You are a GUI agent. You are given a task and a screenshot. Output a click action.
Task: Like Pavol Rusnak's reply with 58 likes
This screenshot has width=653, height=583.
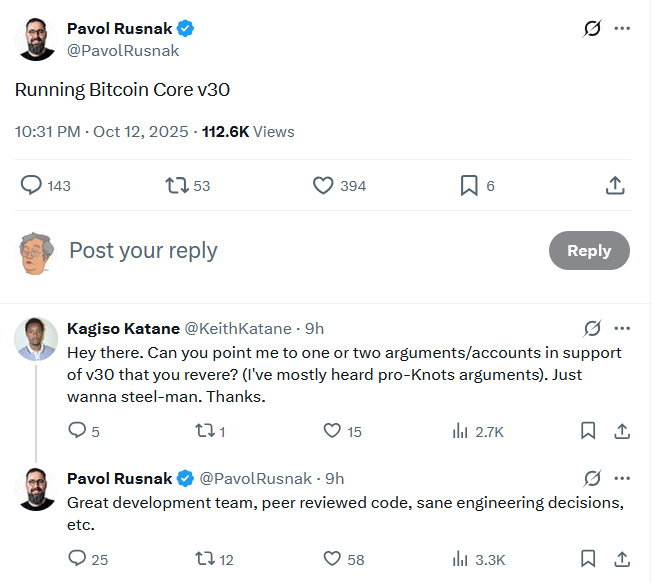(x=333, y=559)
